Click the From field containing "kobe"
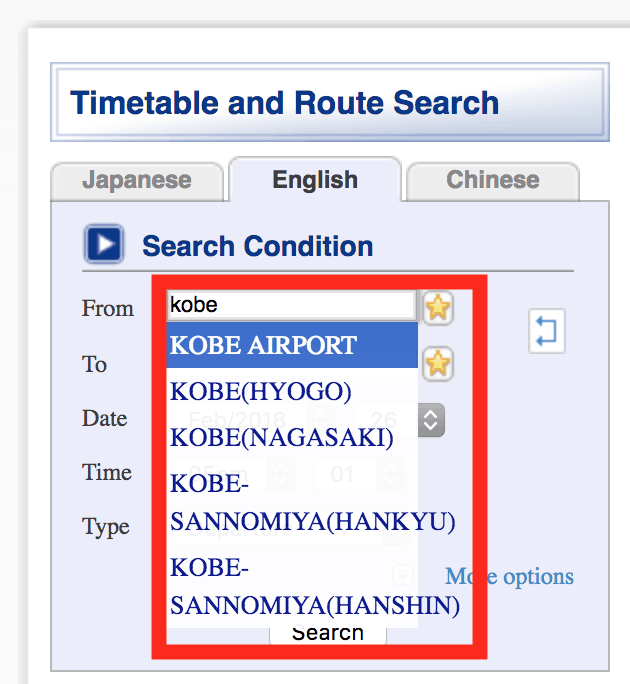 (x=290, y=305)
